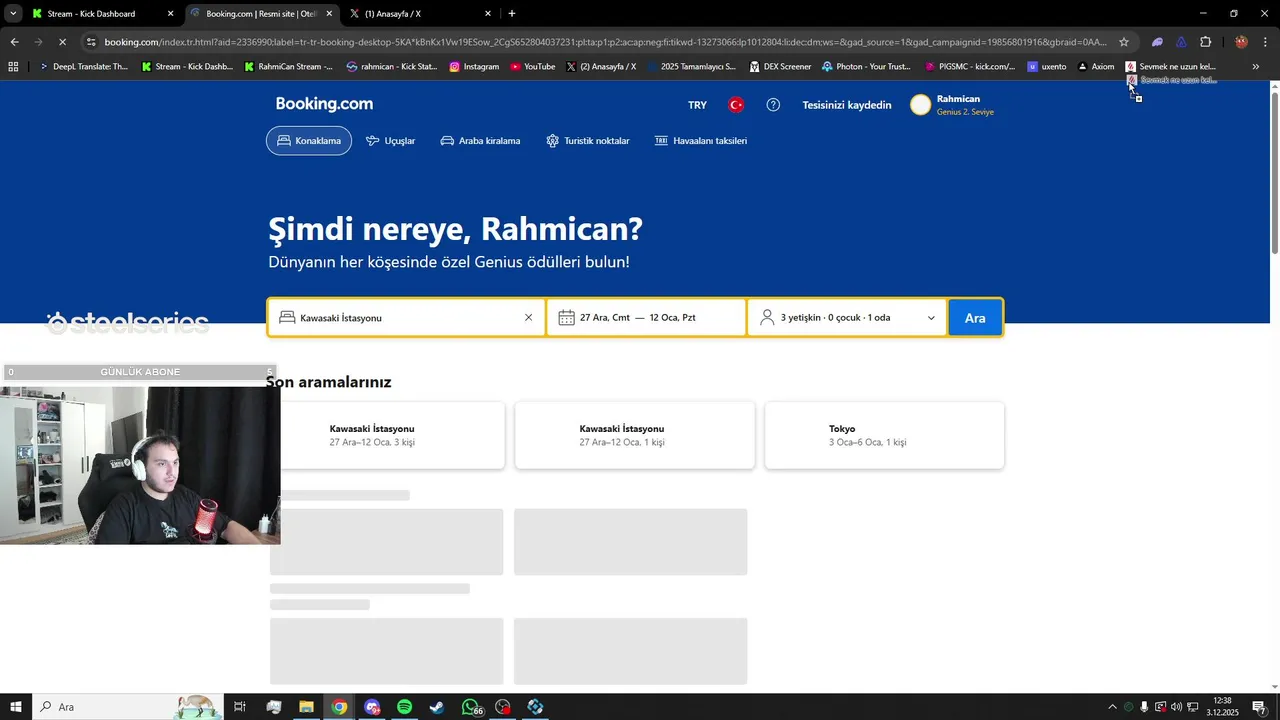
Task: Select the Araba kiralama tab
Action: click(480, 141)
